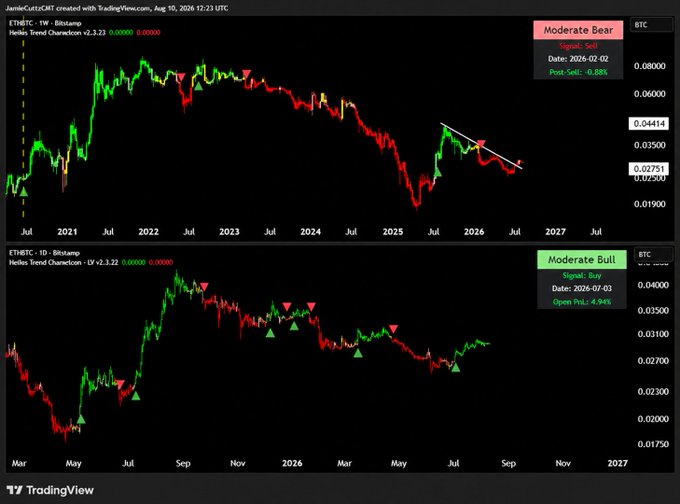Click the 0.02000 price axis label

point(653,419)
